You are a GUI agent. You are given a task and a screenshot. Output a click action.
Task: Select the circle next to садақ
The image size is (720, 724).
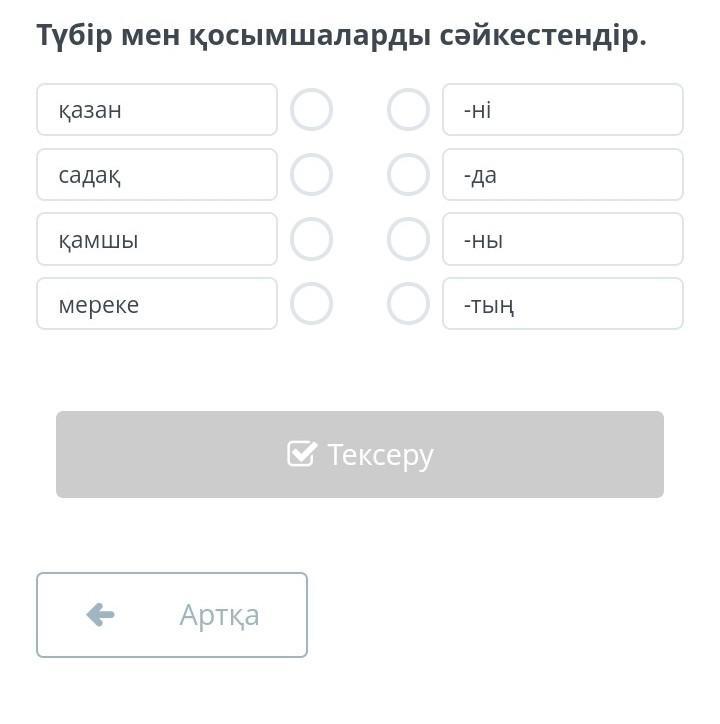[311, 175]
